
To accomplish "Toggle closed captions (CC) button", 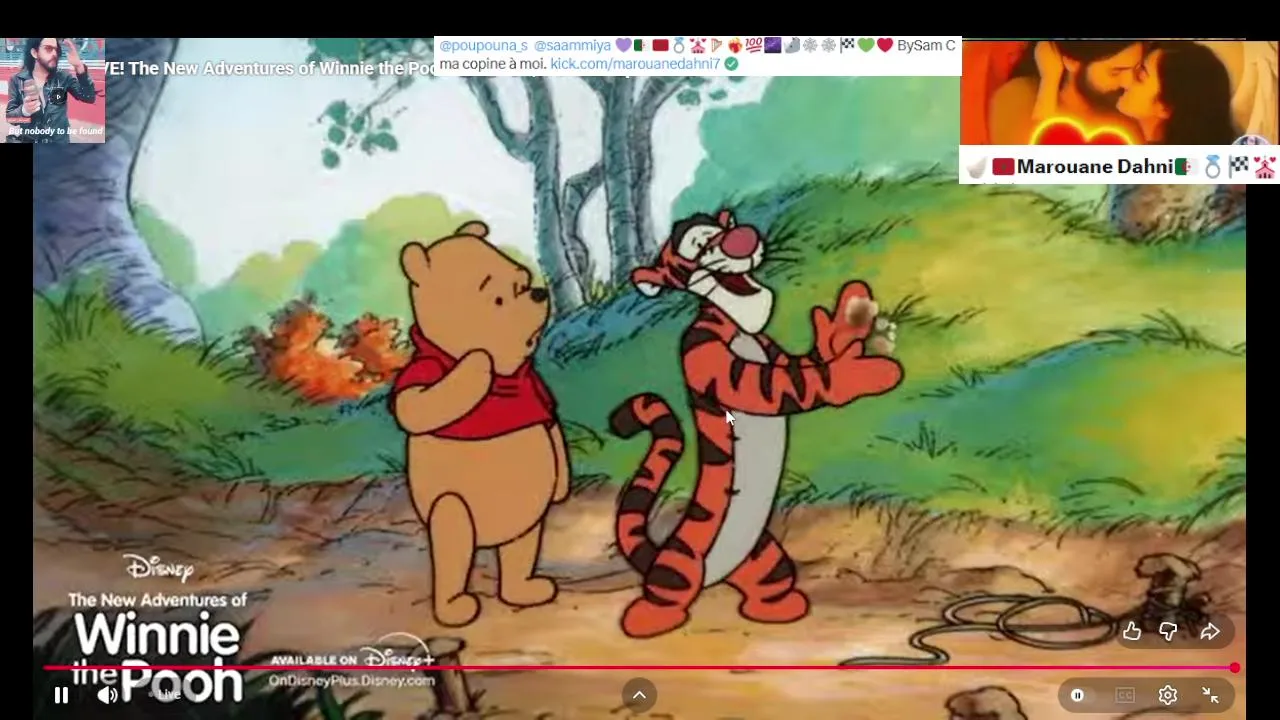I will pos(1125,695).
